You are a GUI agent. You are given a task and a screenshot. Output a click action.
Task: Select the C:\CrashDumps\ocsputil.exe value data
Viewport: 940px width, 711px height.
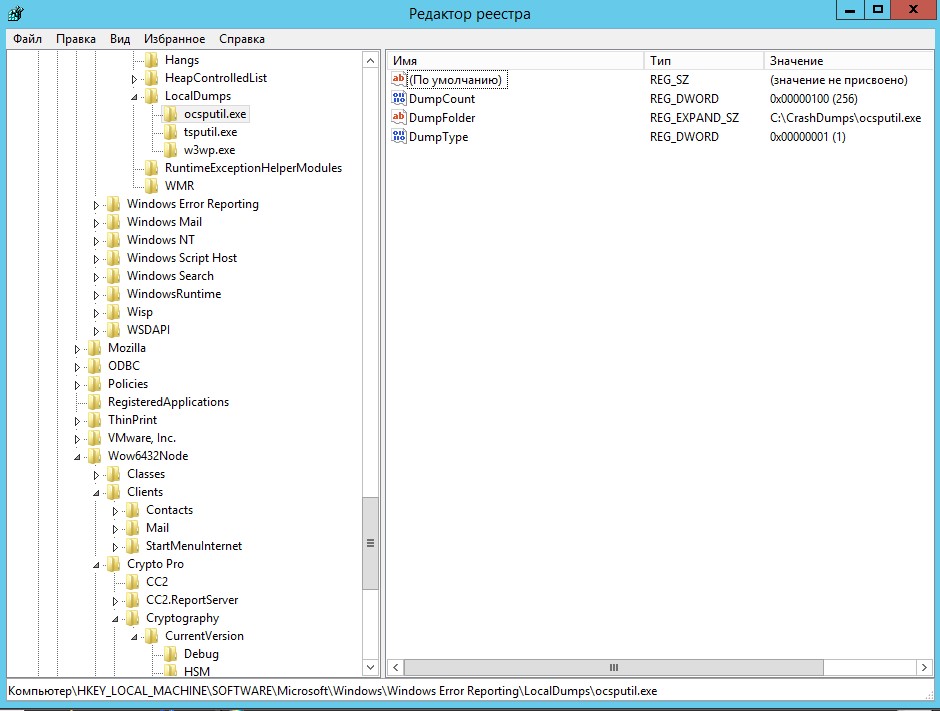click(x=845, y=118)
